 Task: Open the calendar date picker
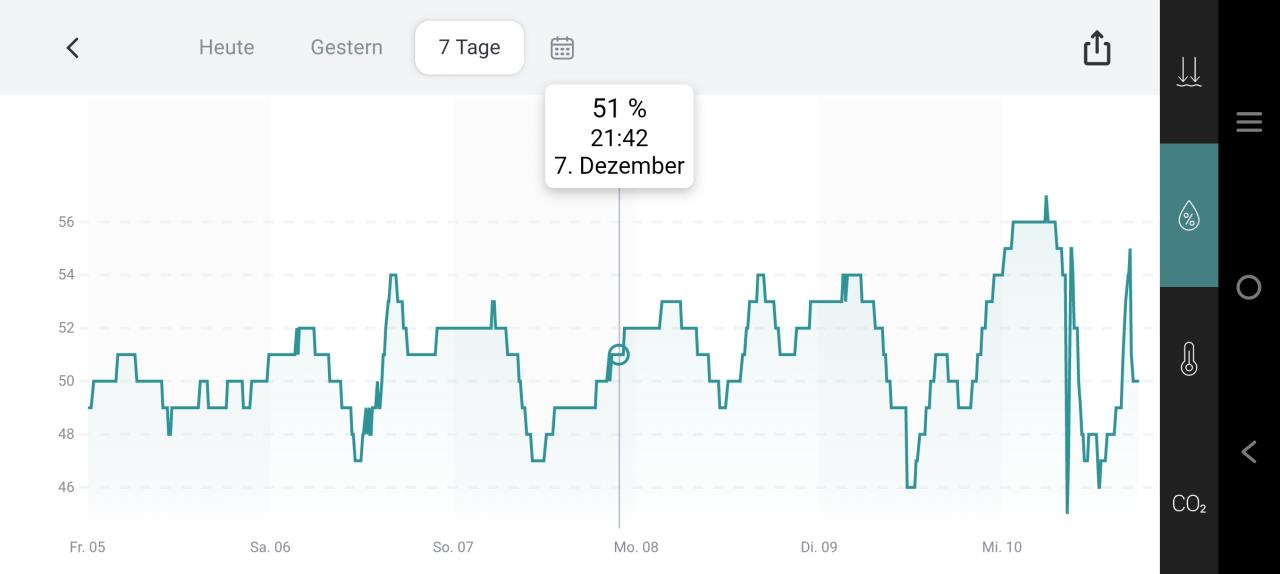click(562, 48)
